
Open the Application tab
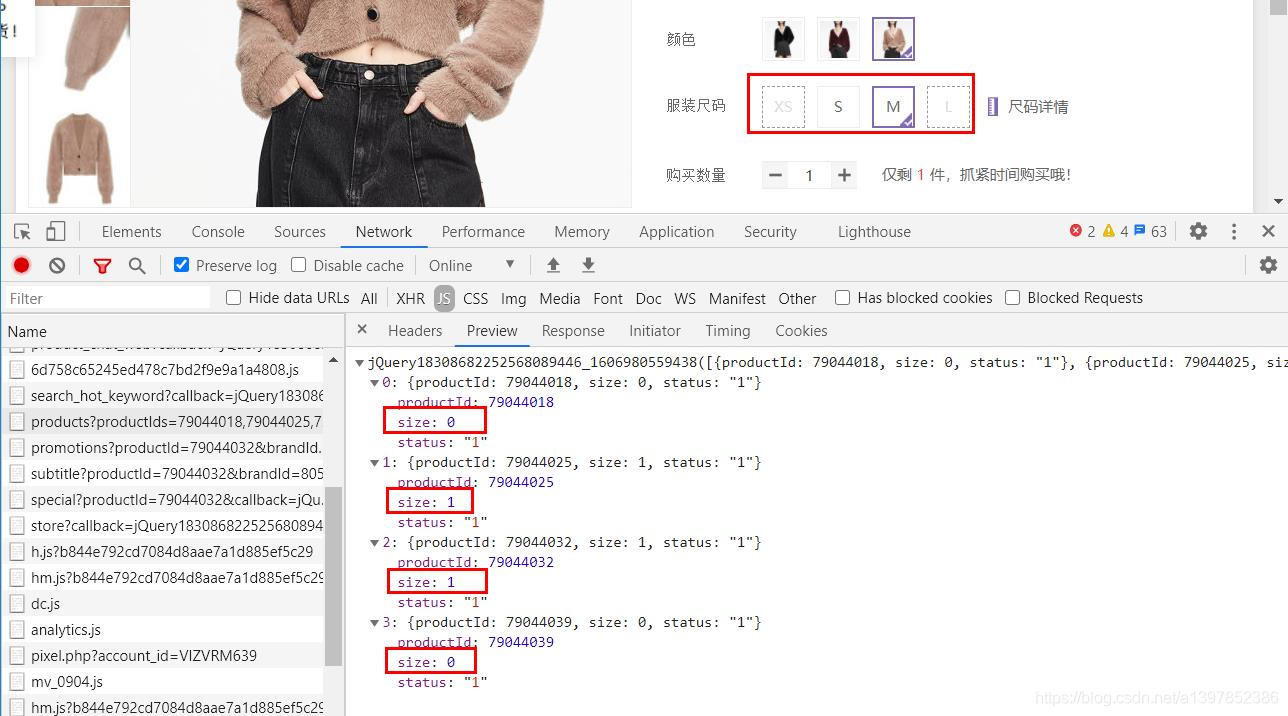coord(677,231)
